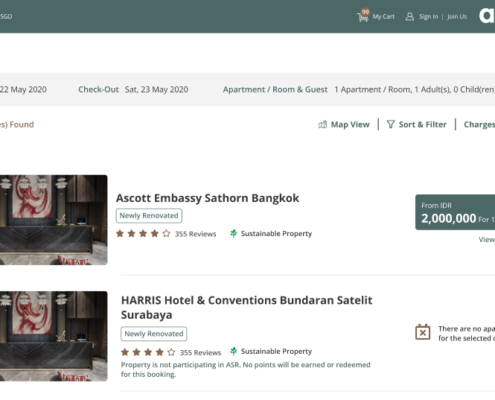Click the calendar unavailable icon for HARRIS Hotel
Screen dimensions: 495x400
point(423,332)
